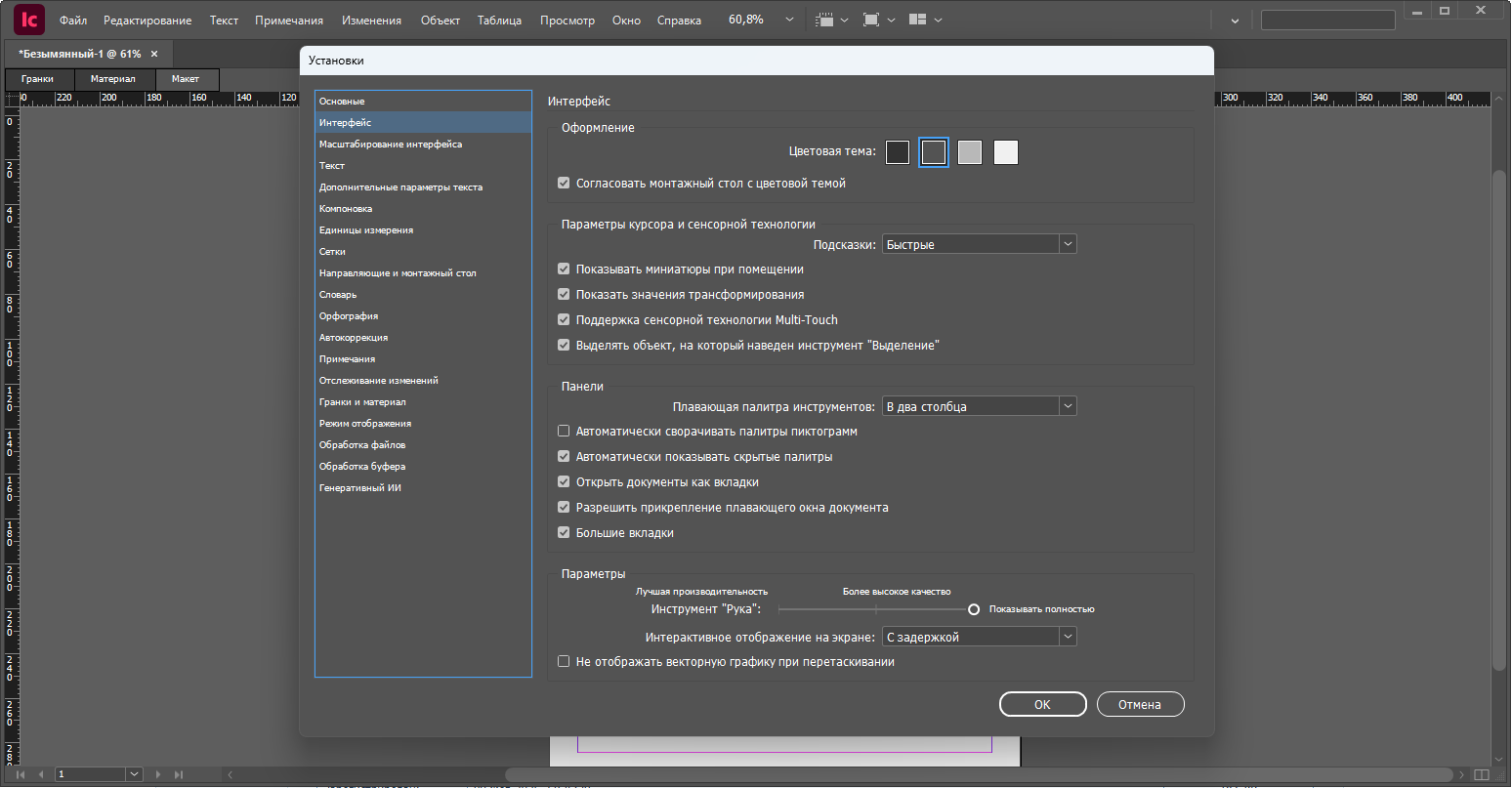
Task: Click the arrange documents icon
Action: click(x=917, y=20)
